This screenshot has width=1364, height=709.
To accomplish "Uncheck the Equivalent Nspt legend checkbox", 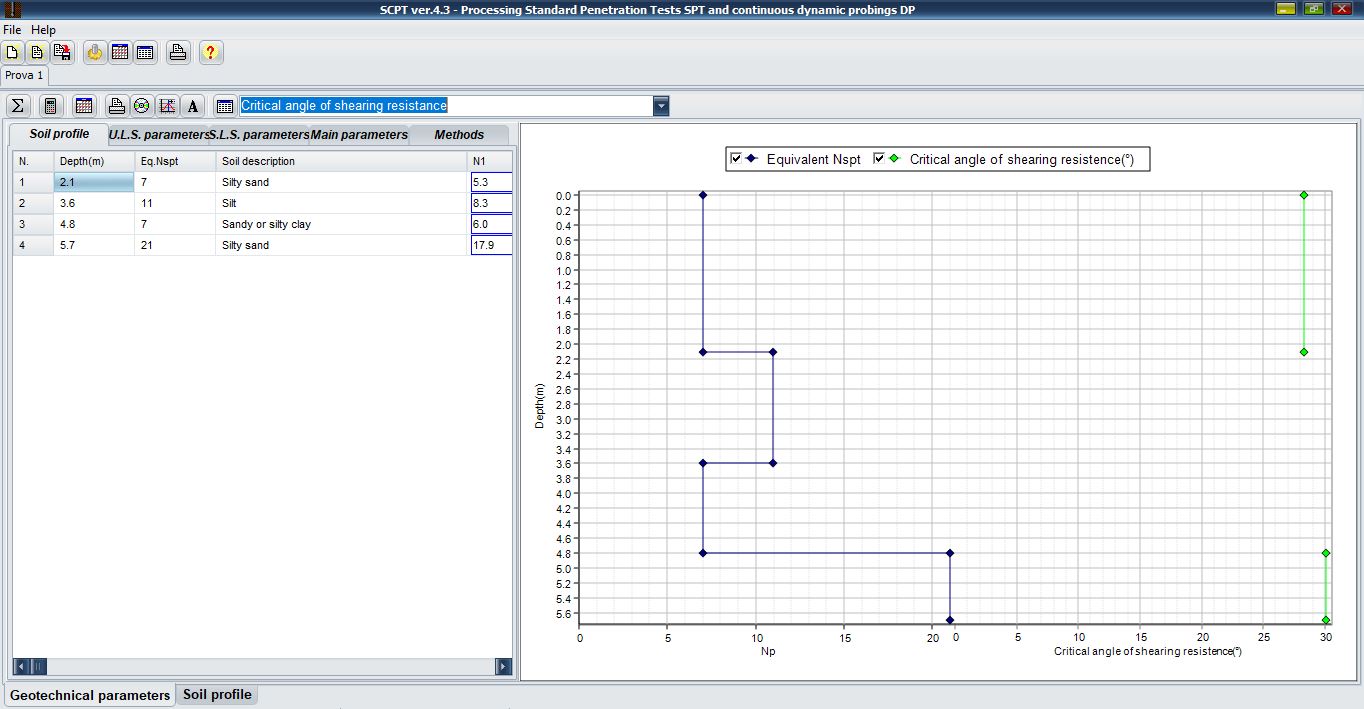I will [736, 159].
